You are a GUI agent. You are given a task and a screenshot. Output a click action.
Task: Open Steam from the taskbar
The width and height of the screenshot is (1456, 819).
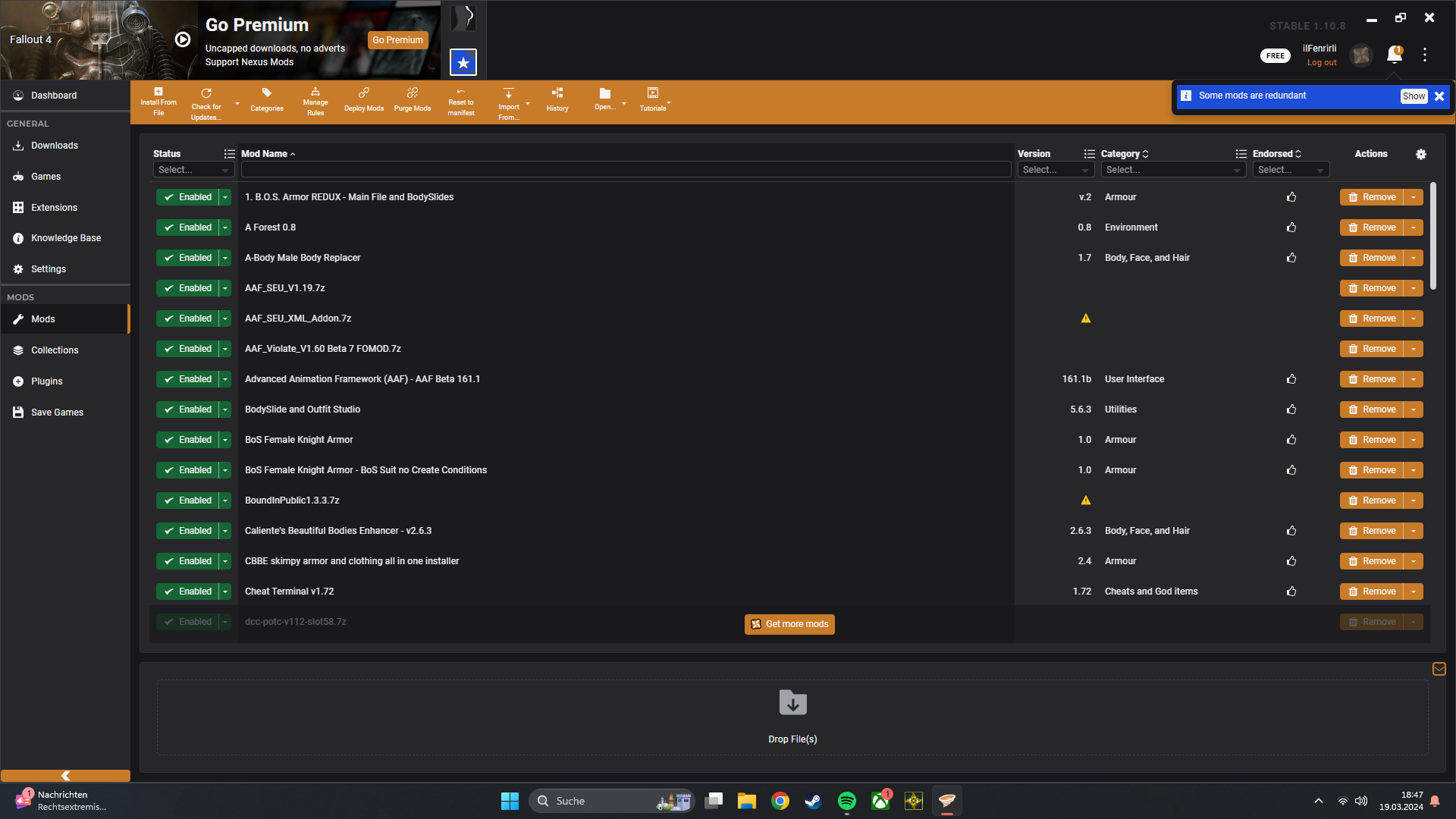click(x=814, y=801)
